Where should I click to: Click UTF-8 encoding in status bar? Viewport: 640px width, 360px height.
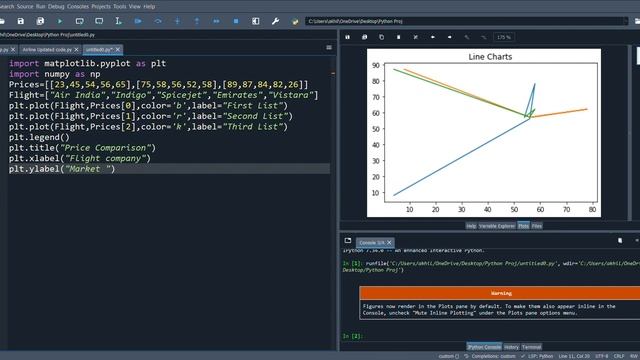tap(602, 356)
